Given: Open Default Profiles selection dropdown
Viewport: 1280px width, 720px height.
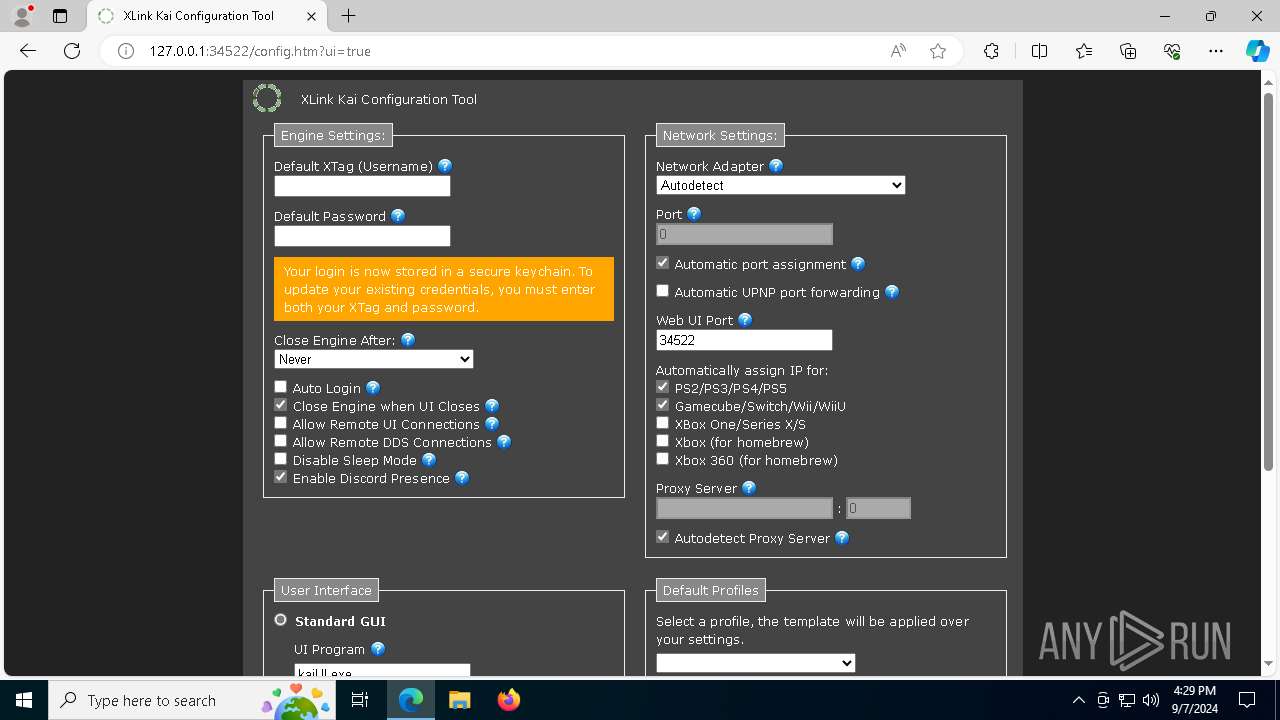Looking at the screenshot, I should 756,663.
